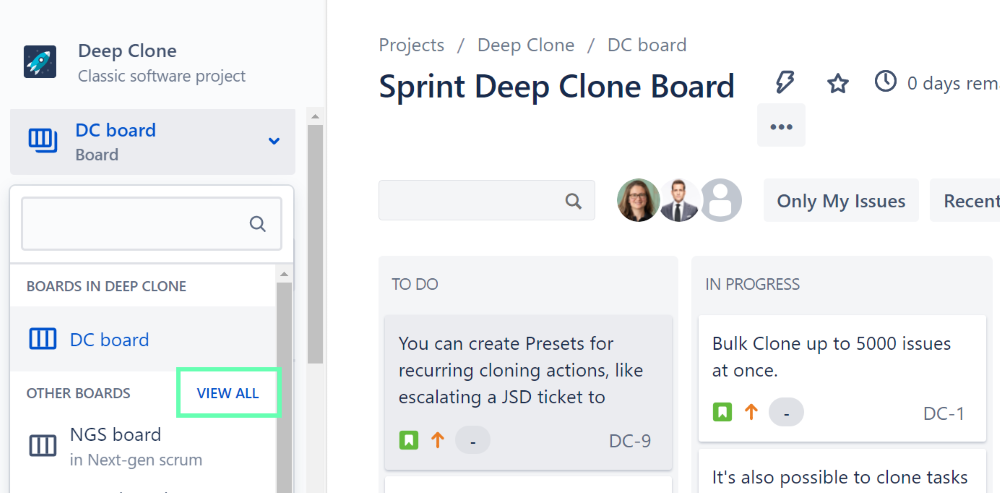The image size is (1000, 493).
Task: Click the orange priority arrow on DC-9
Action: click(x=437, y=440)
